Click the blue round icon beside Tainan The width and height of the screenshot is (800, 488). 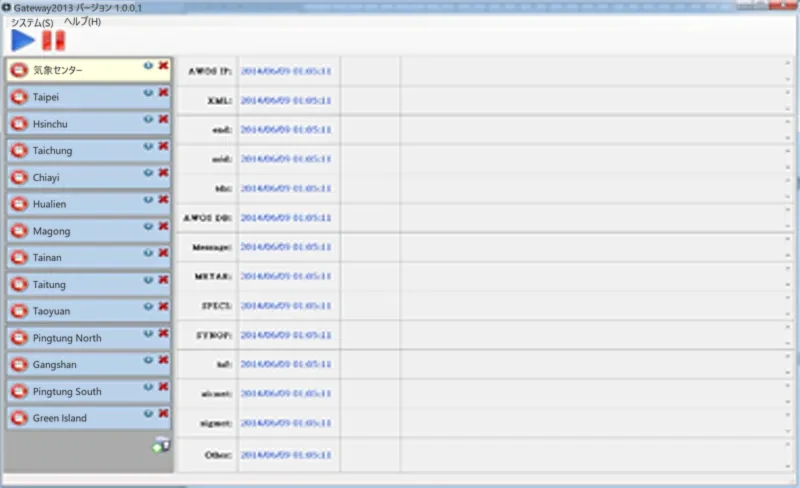[148, 253]
